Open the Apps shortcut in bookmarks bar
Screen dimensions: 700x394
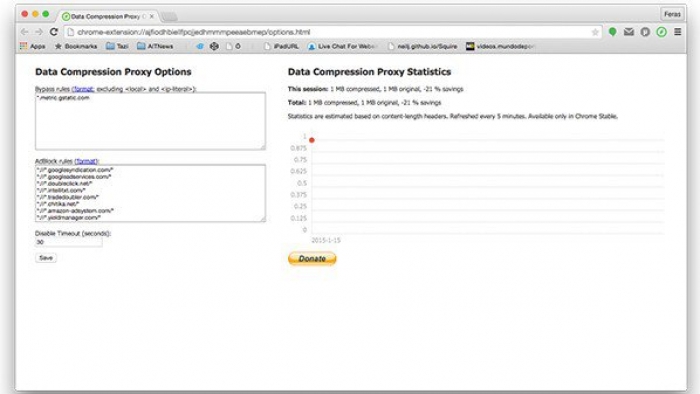point(33,46)
